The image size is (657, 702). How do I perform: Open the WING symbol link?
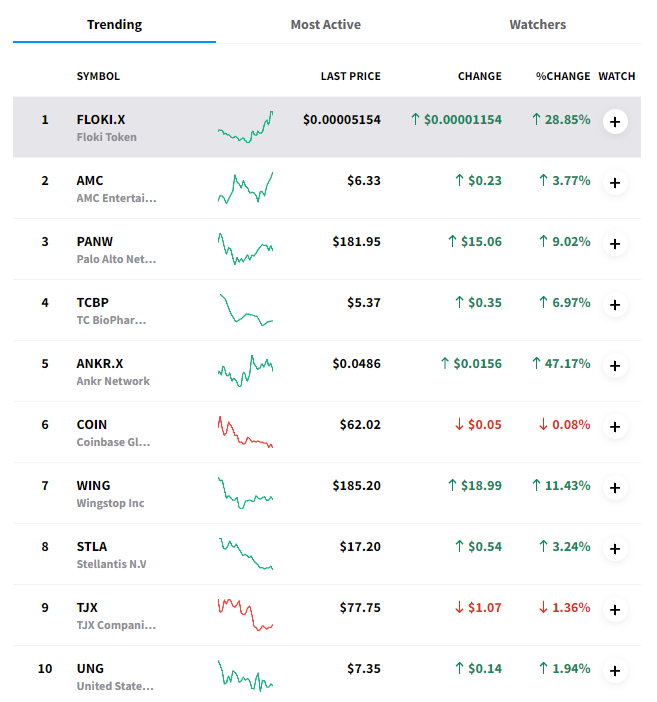[93, 485]
